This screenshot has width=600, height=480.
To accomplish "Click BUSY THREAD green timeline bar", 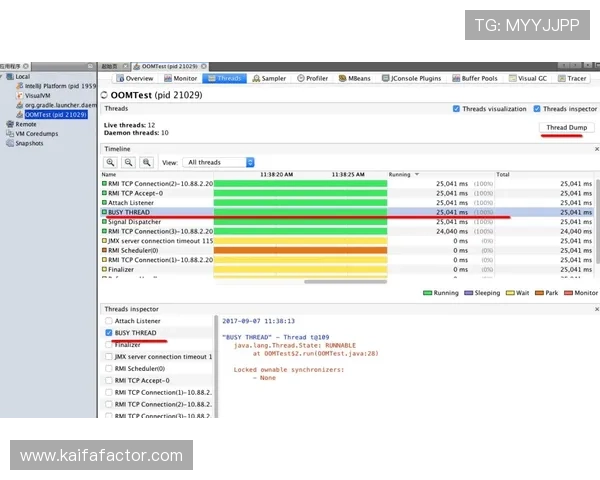I will click(300, 212).
